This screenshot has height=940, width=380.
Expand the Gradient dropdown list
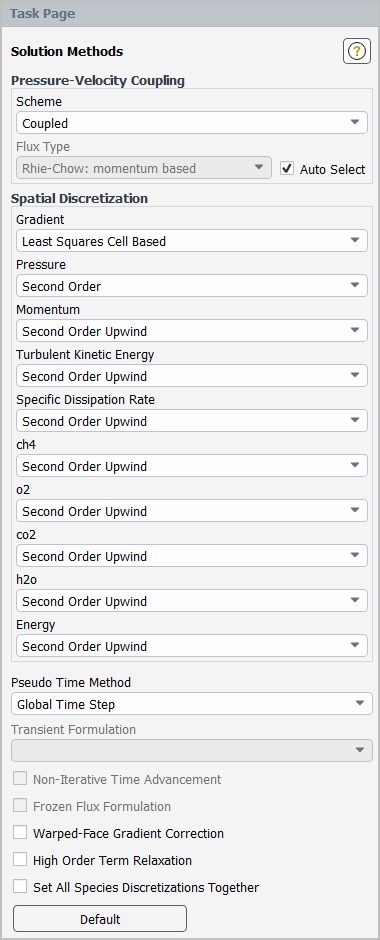[192, 241]
